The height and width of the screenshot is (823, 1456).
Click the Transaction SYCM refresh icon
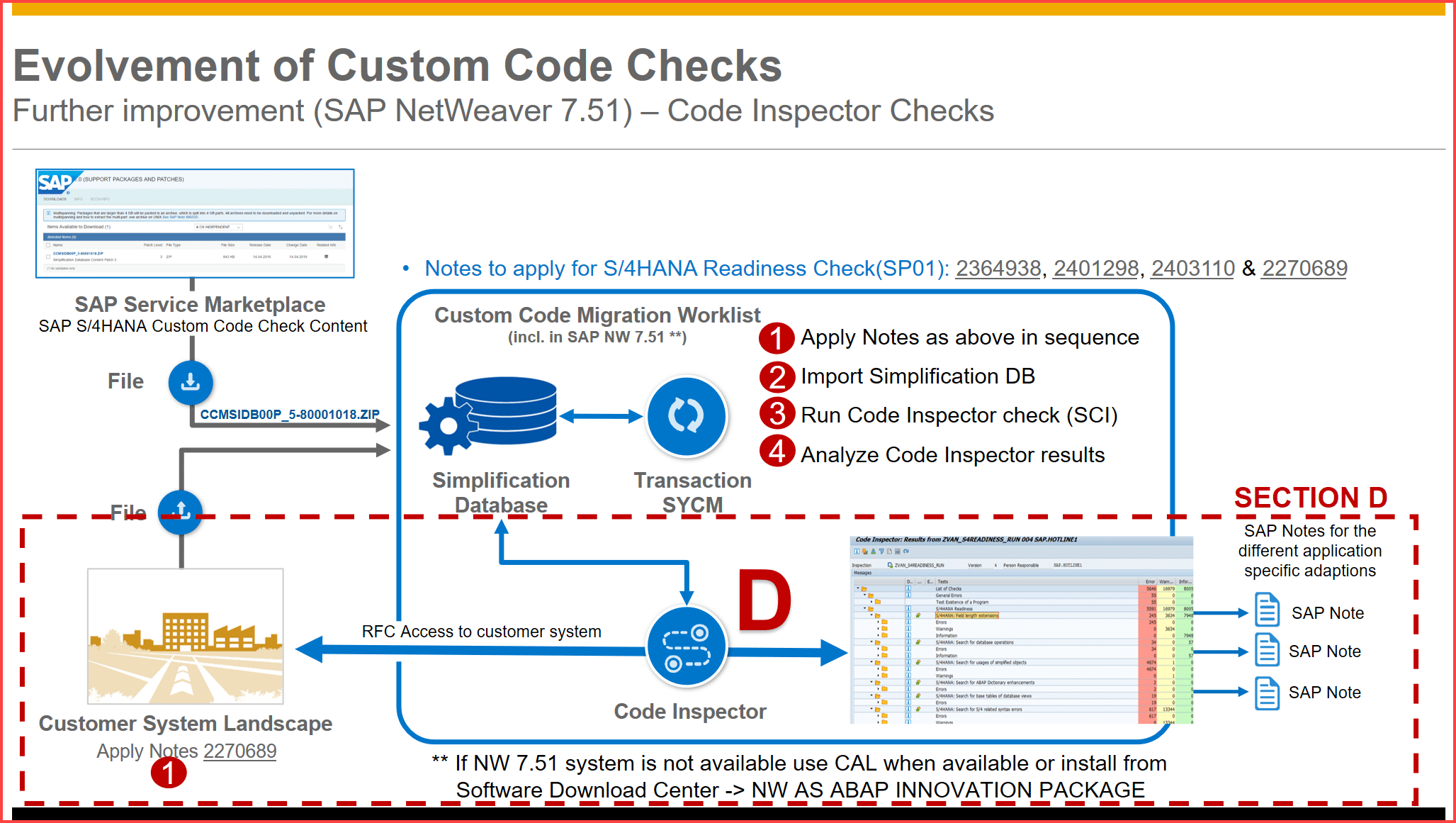(x=687, y=416)
